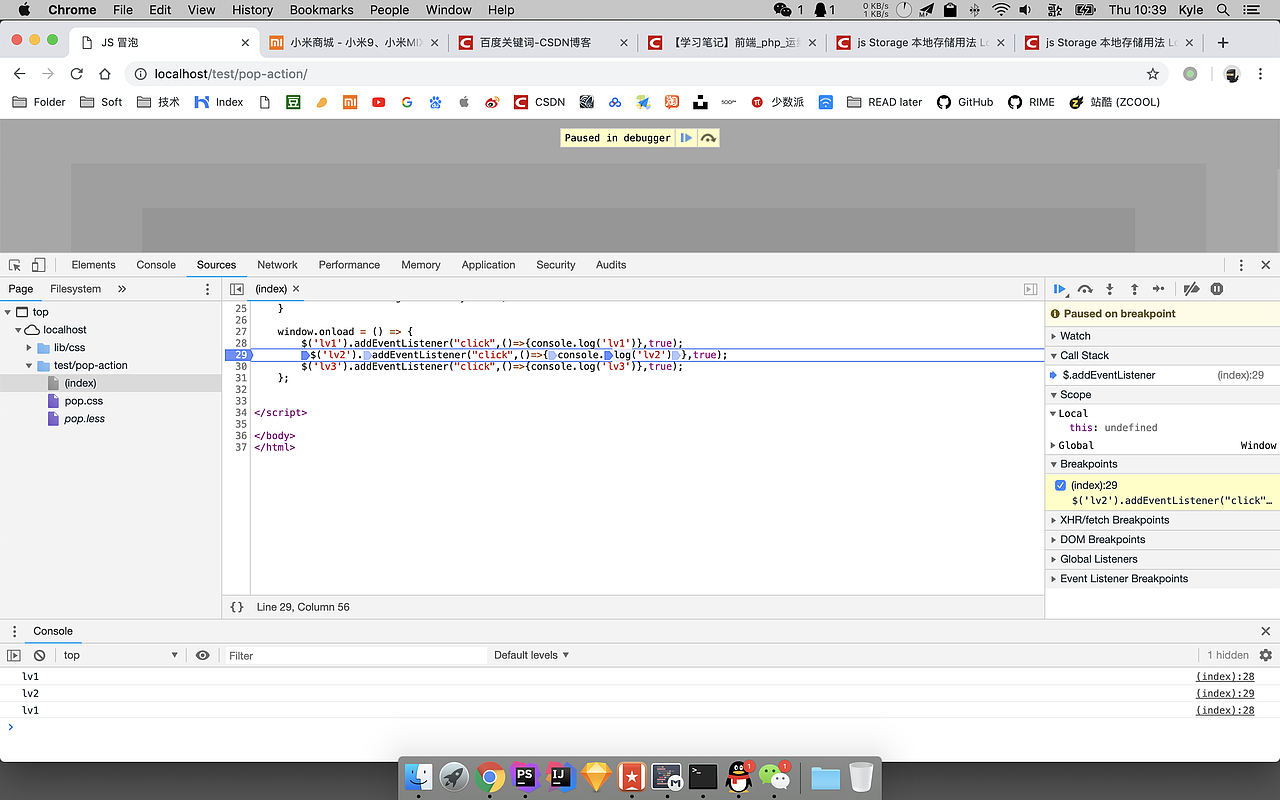Clear the console output
This screenshot has height=800, width=1280.
[x=40, y=655]
